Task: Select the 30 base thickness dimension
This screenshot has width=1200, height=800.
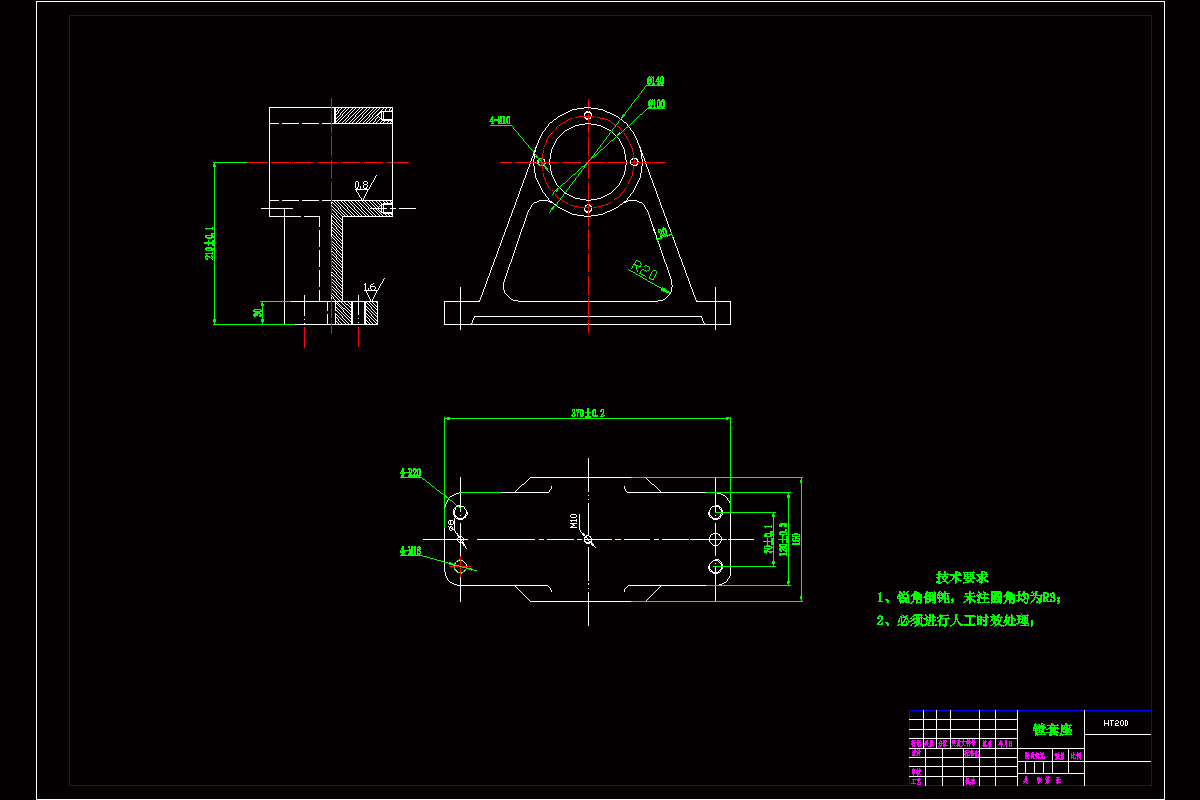Action: coord(258,313)
